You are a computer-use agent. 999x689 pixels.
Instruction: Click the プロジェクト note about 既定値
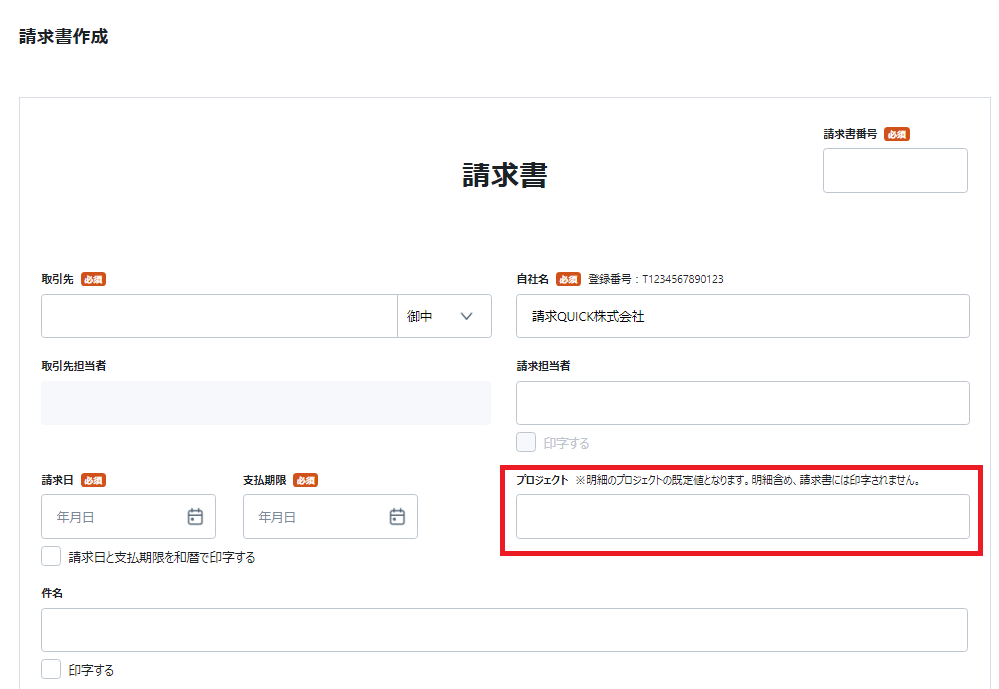click(748, 480)
